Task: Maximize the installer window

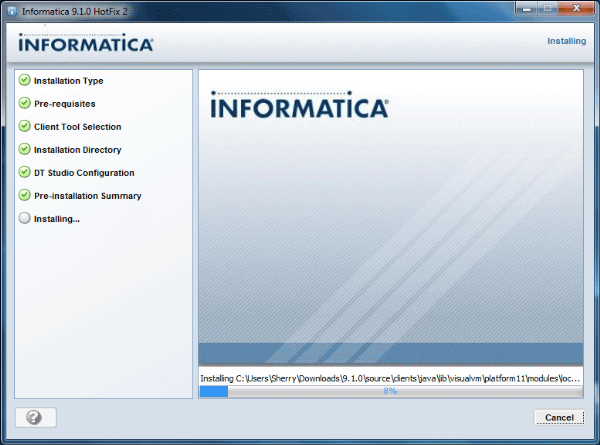Action: [548, 8]
